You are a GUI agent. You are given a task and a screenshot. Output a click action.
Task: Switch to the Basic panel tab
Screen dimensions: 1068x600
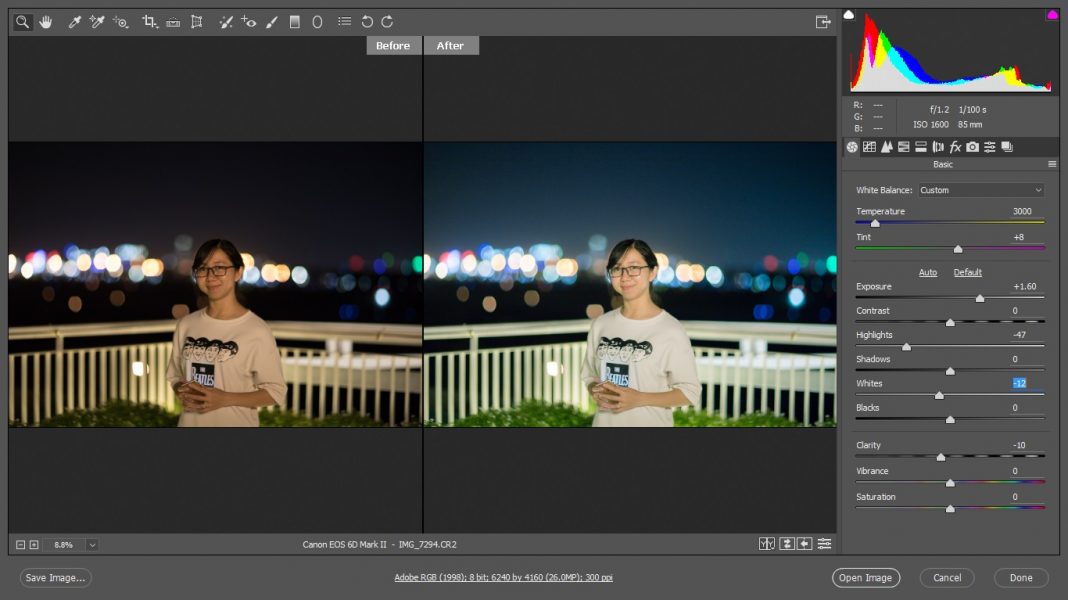(852, 146)
